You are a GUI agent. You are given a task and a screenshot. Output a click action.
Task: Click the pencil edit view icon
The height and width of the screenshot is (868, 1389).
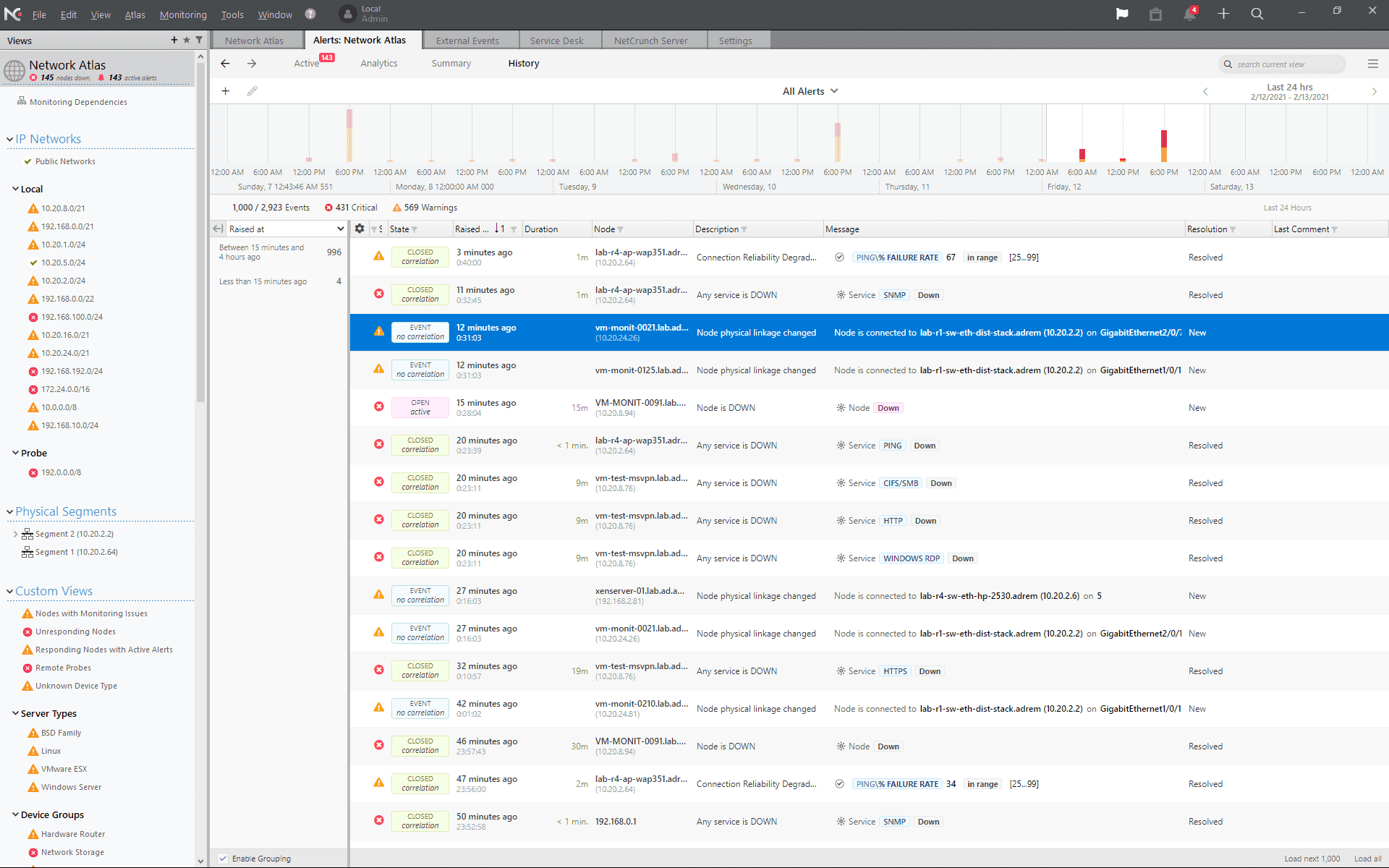pos(252,91)
